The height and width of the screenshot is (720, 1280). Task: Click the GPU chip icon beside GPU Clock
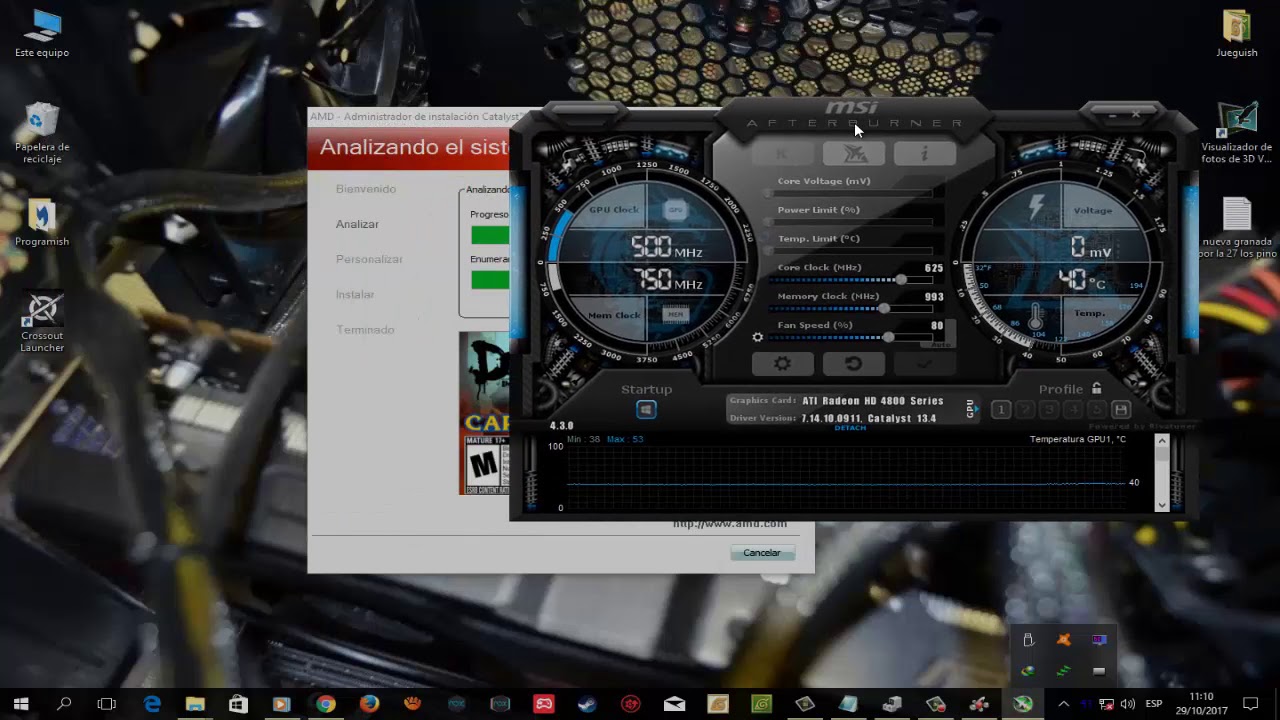tap(675, 210)
